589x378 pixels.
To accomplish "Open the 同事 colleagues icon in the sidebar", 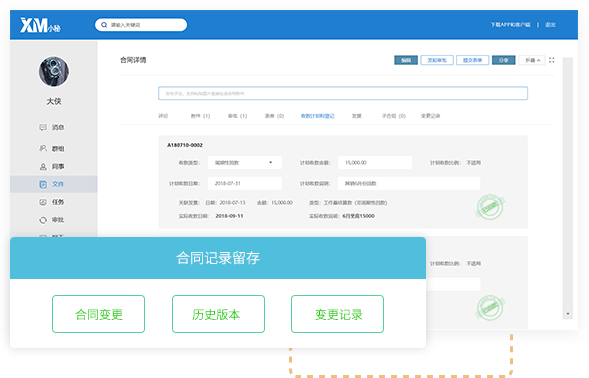I will [x=43, y=166].
